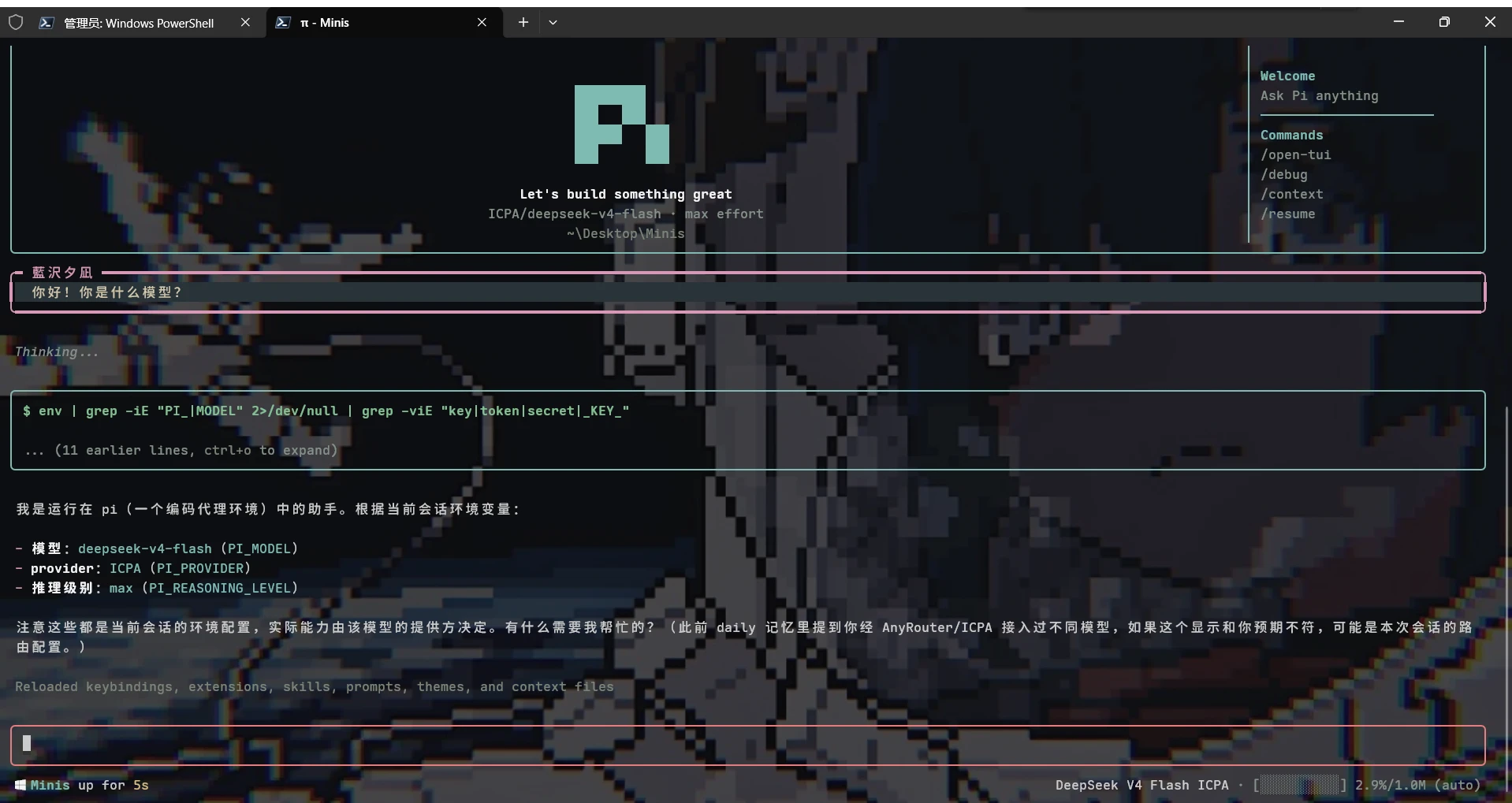1512x803 pixels.
Task: Click the Welcome heading in side panel
Action: pos(1287,76)
